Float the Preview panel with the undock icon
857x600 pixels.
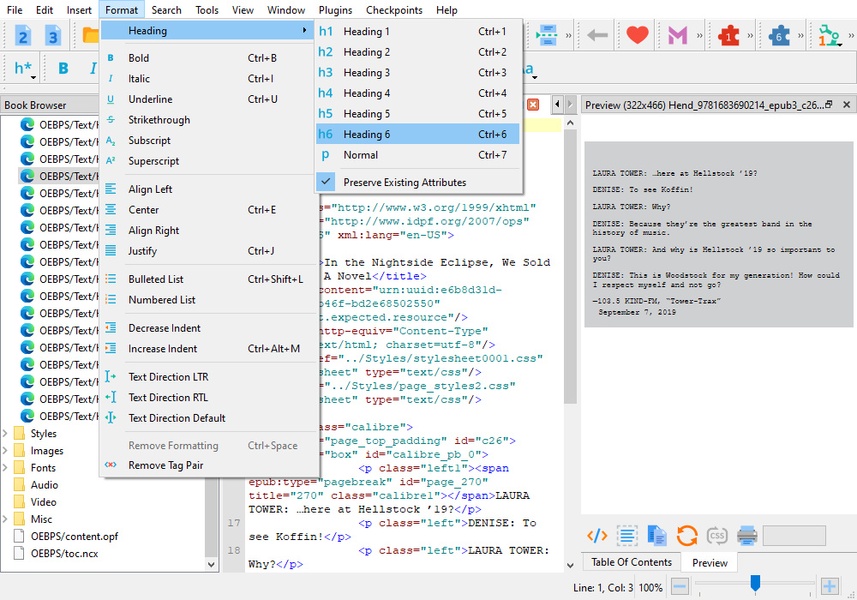tap(829, 104)
